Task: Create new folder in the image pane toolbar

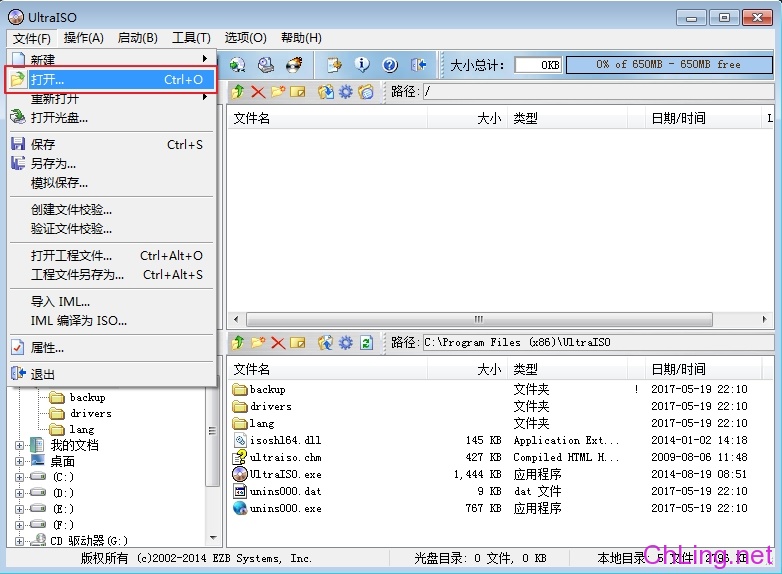Action: 278,92
